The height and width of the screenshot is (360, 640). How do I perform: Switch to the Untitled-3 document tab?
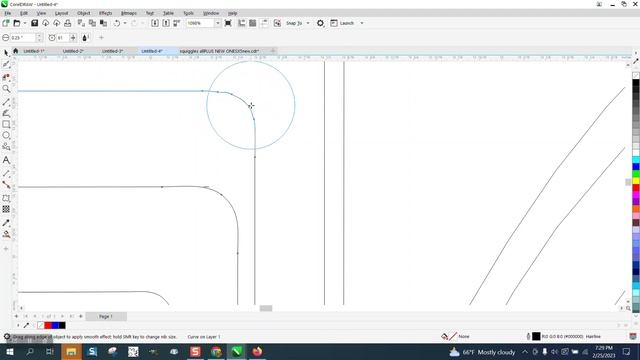(112, 51)
